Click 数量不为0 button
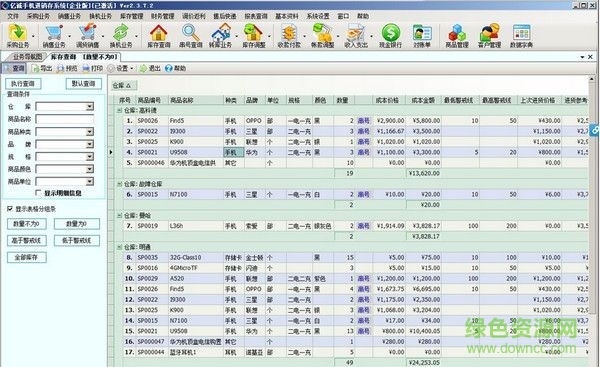This screenshot has width=600, height=367. click(x=26, y=224)
